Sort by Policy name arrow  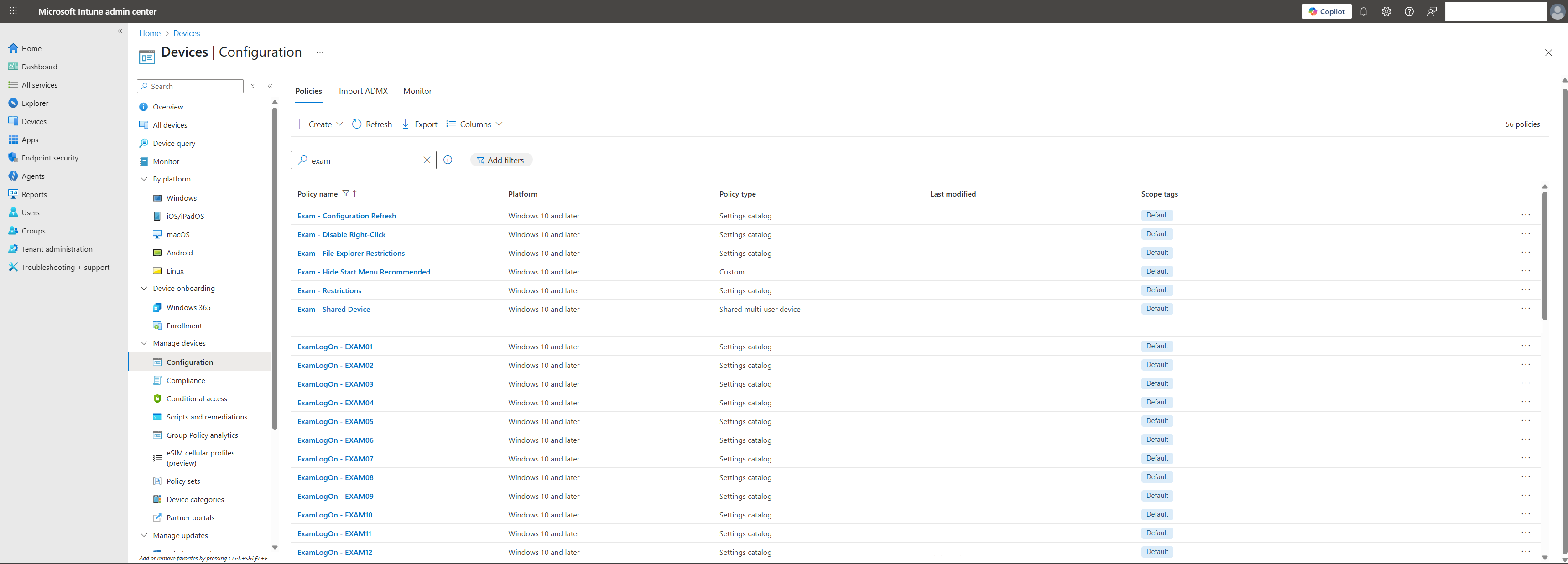click(355, 193)
